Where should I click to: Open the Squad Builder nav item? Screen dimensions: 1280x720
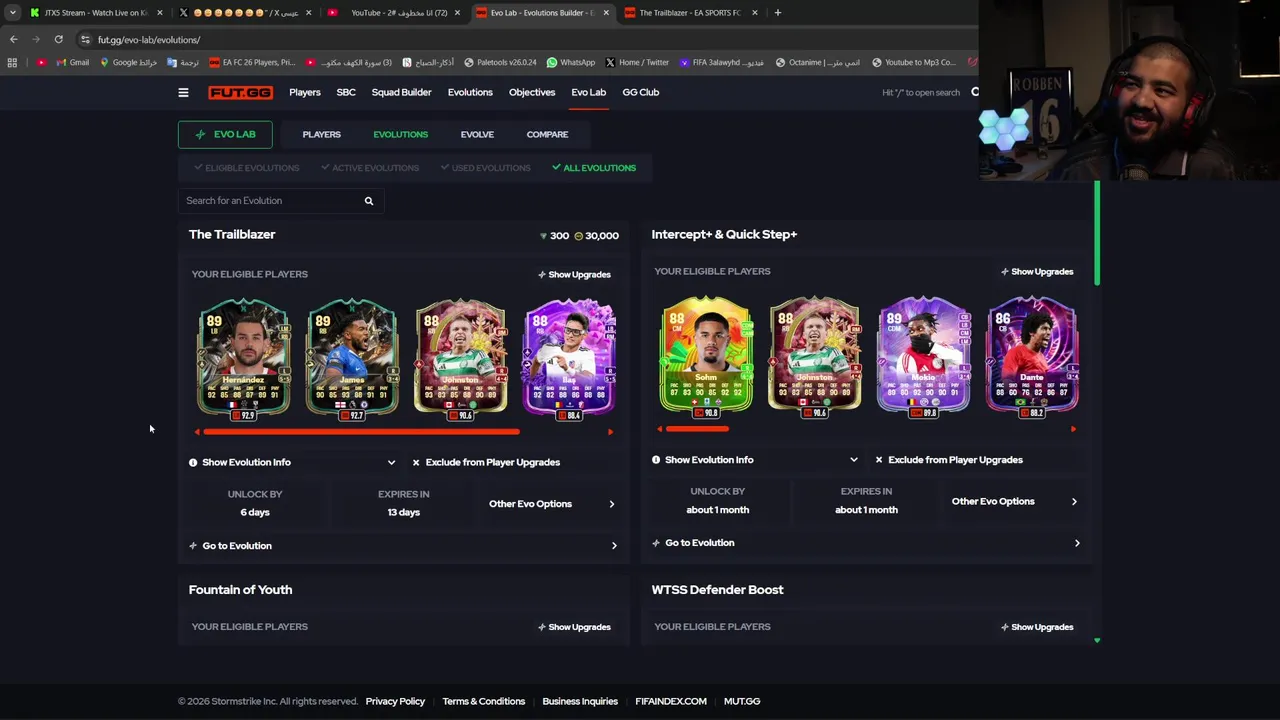click(x=401, y=92)
